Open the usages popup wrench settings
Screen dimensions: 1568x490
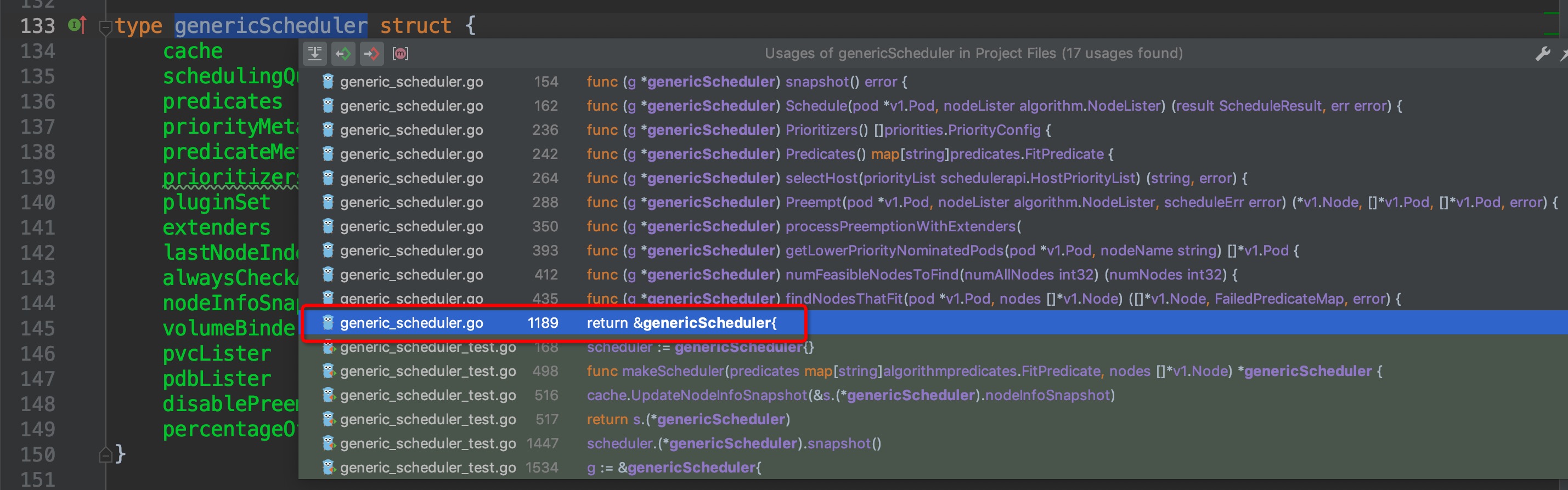pos(1542,54)
